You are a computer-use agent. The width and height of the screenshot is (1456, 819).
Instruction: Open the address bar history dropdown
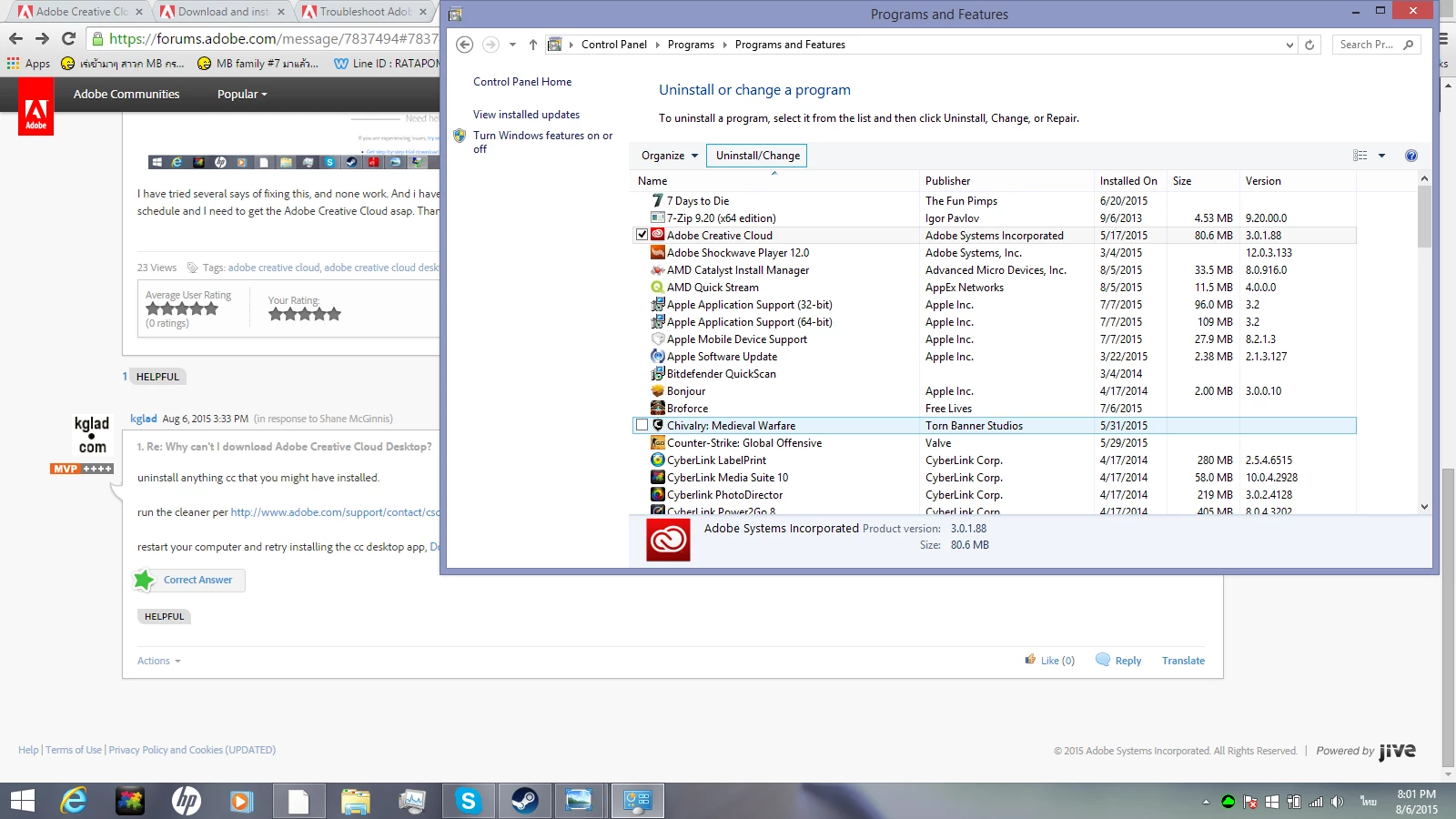coord(1289,45)
